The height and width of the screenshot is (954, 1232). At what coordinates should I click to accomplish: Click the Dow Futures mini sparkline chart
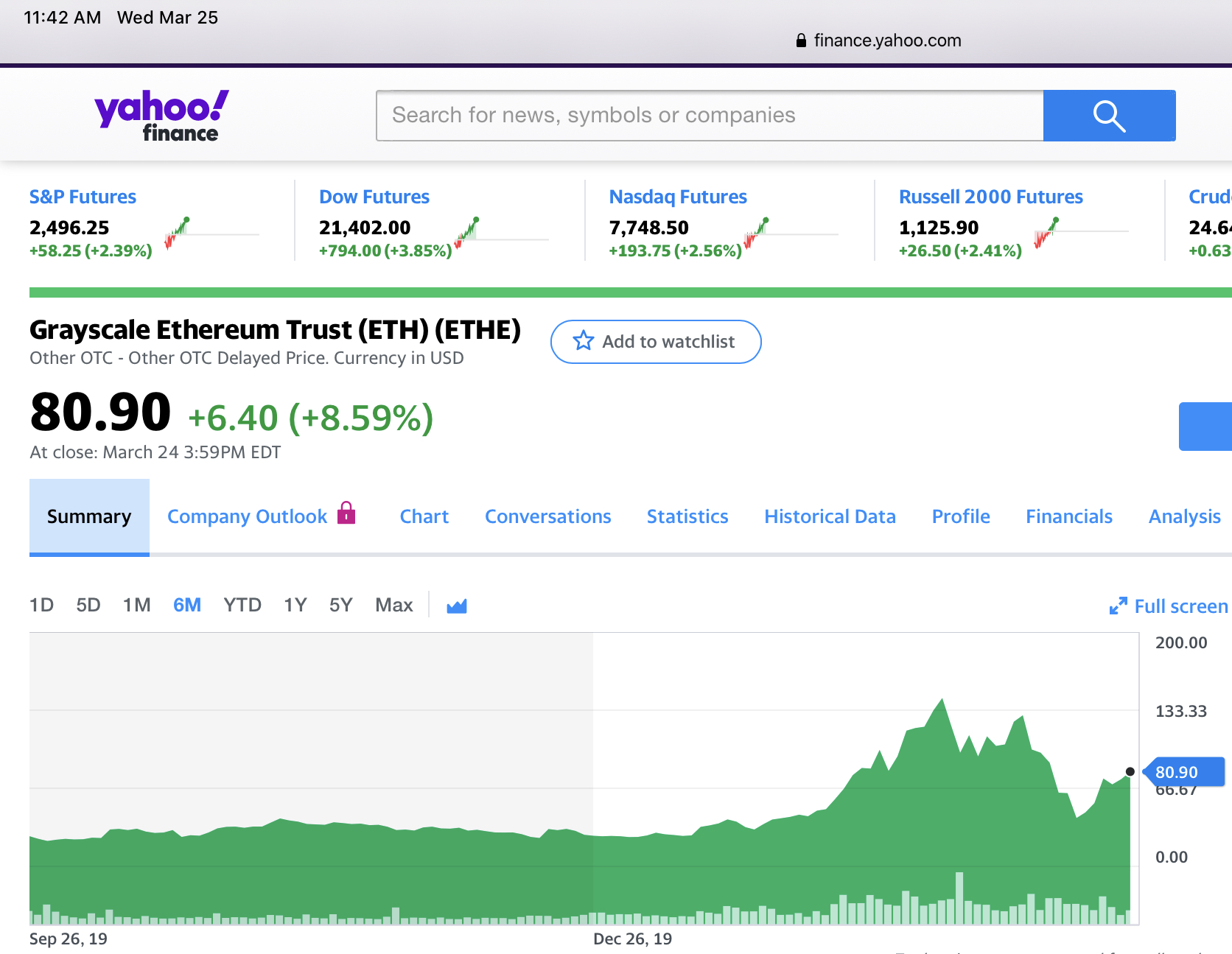coord(501,234)
